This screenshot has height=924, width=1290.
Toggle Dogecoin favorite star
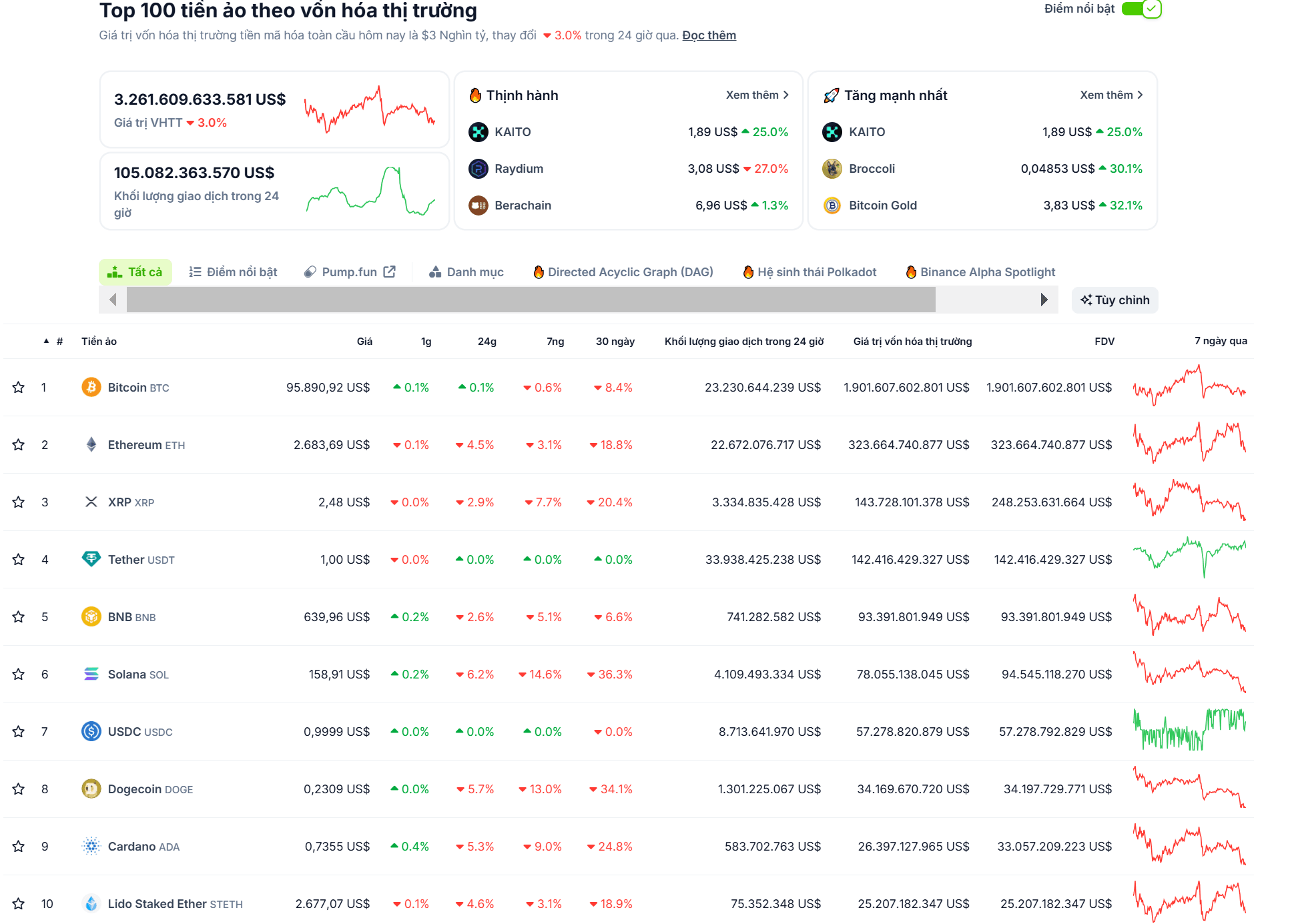tap(19, 789)
